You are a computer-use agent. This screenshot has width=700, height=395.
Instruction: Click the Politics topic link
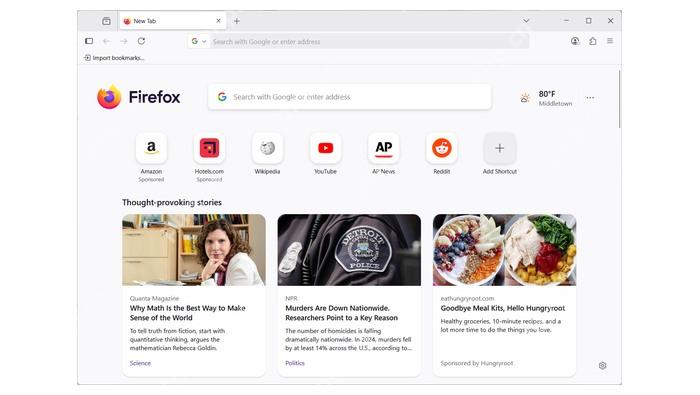295,363
